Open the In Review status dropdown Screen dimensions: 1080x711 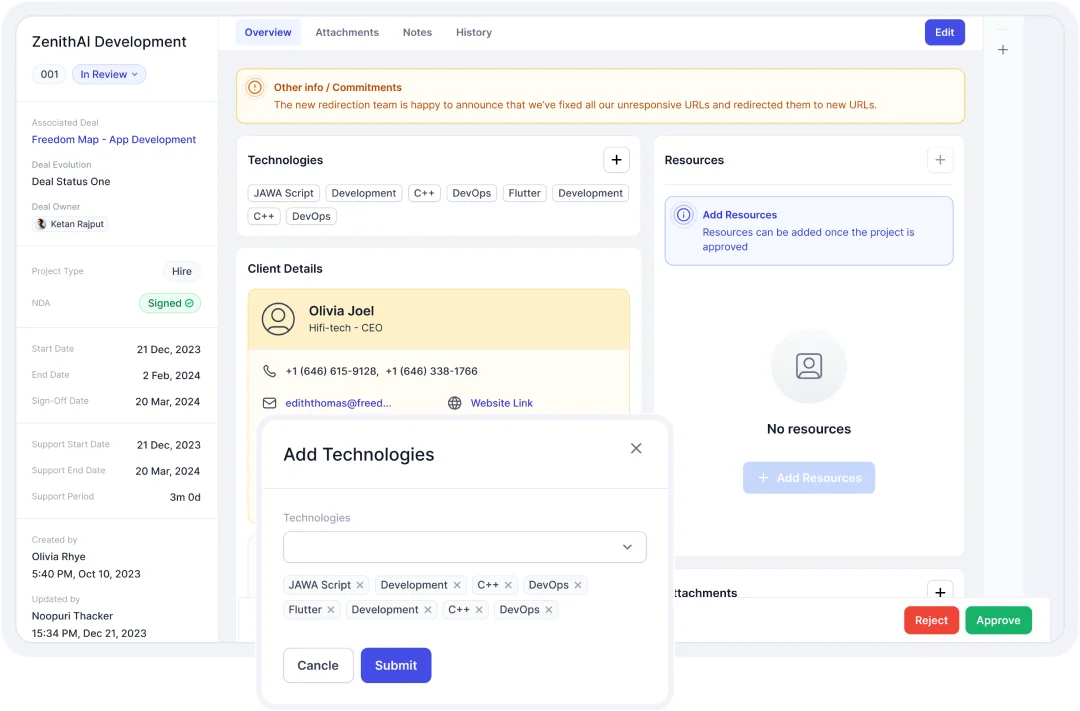109,74
